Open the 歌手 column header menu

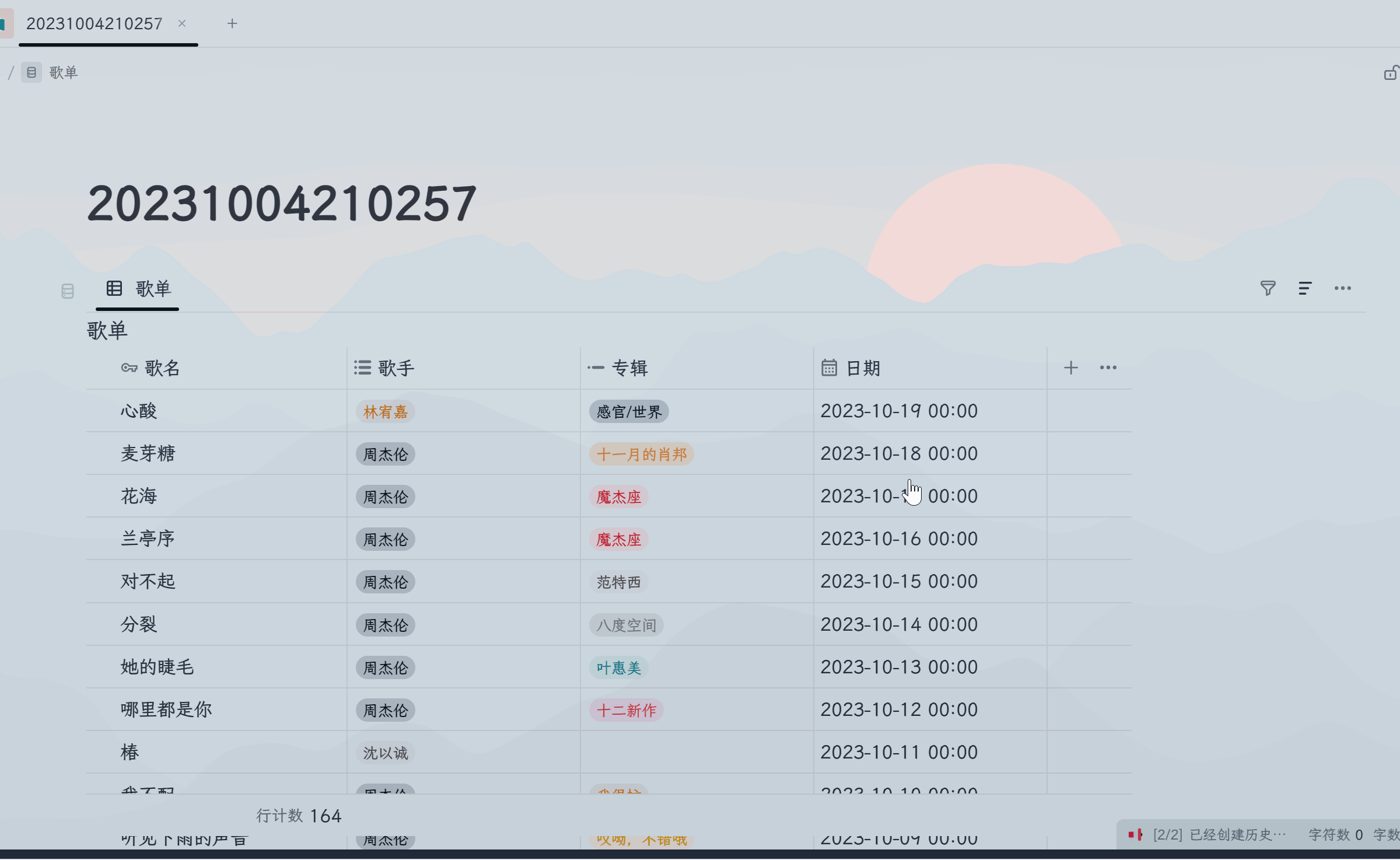click(x=395, y=368)
